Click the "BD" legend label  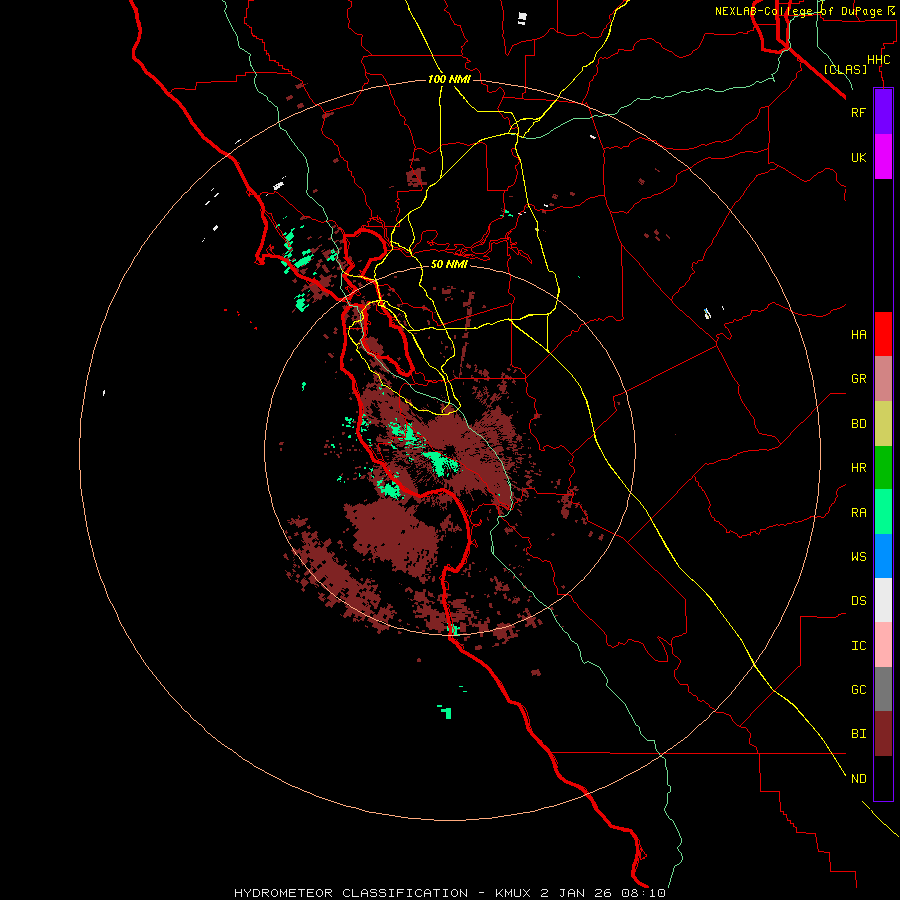(x=858, y=424)
